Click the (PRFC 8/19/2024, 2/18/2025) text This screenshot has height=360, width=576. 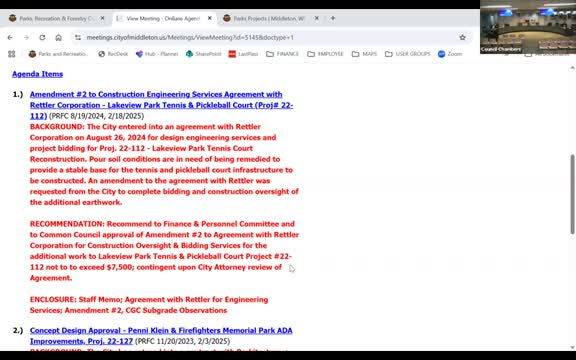(96, 116)
